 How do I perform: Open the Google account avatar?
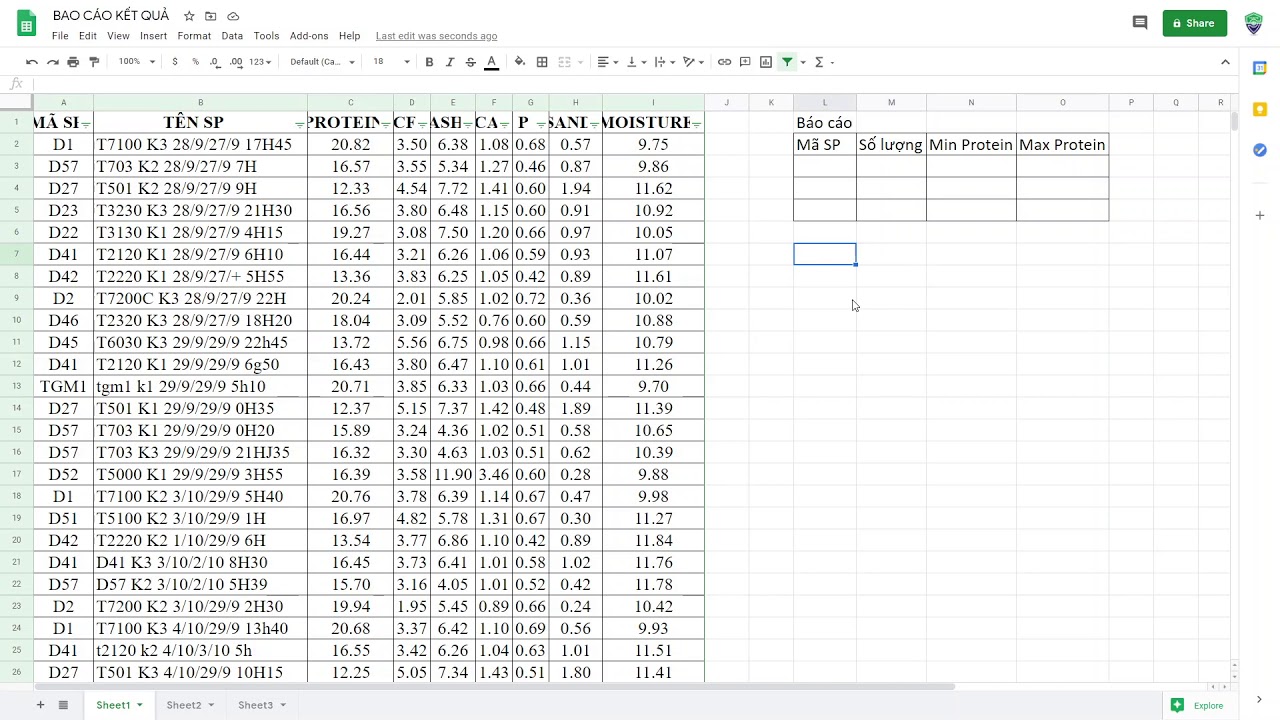click(1254, 23)
